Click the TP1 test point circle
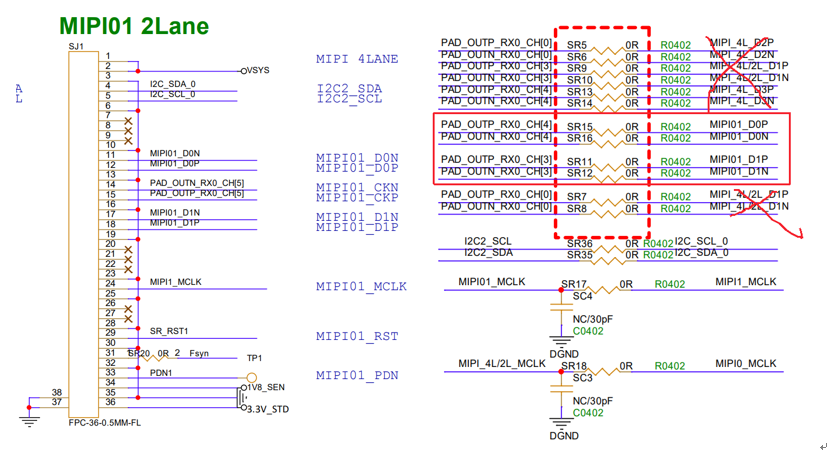 [x=252, y=378]
